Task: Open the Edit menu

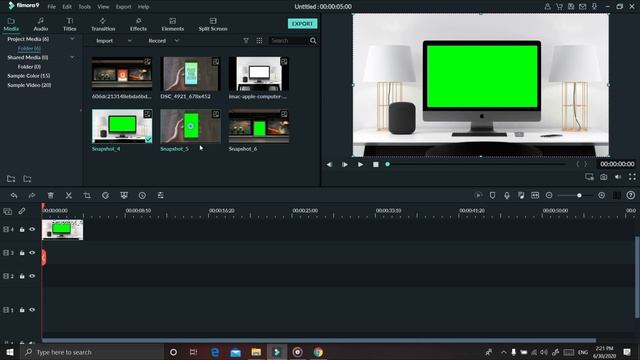Action: point(67,7)
